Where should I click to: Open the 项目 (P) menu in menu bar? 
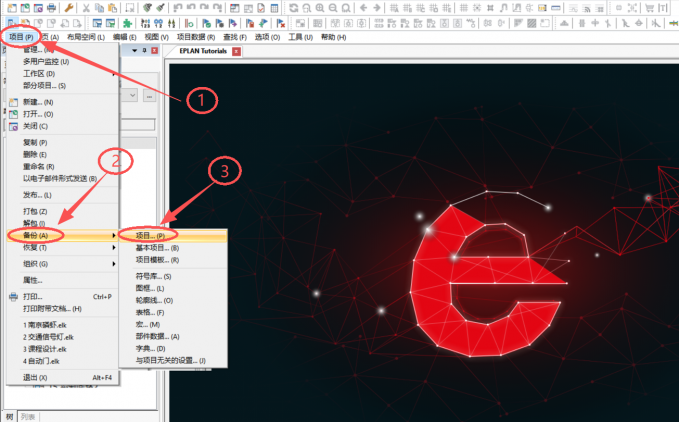pos(21,37)
